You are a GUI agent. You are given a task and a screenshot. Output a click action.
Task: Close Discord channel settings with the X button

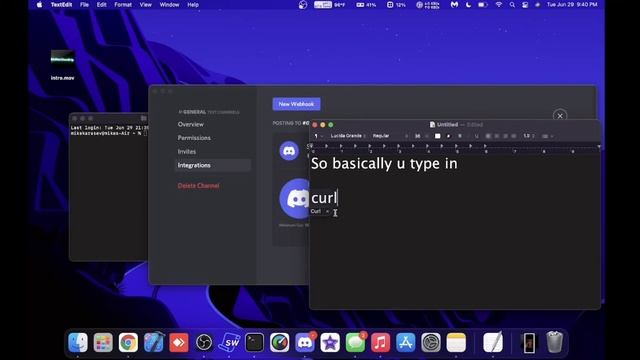pyautogui.click(x=560, y=116)
